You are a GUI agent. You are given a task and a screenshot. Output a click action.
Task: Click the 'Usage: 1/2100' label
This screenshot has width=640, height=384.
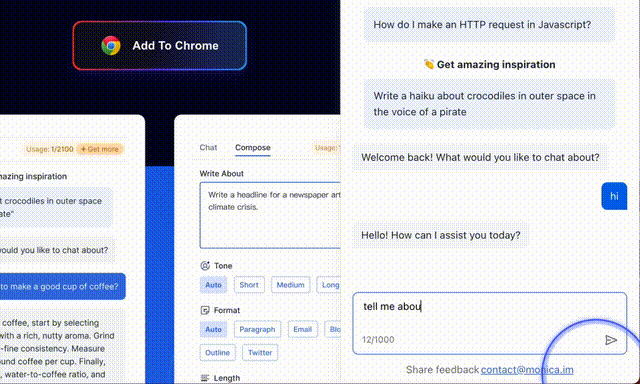tap(50, 149)
